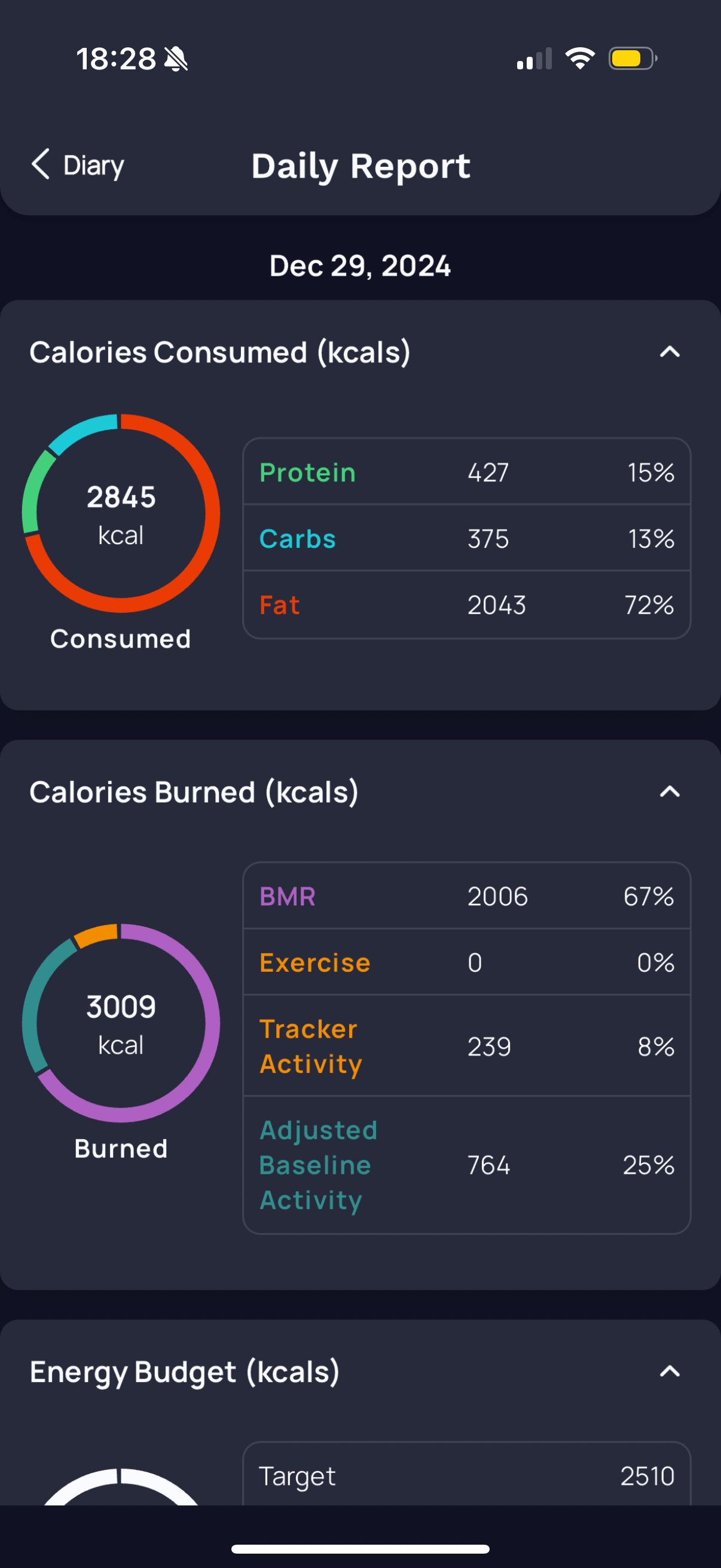Viewport: 721px width, 1568px height.
Task: Select the Carbs row
Action: [467, 538]
